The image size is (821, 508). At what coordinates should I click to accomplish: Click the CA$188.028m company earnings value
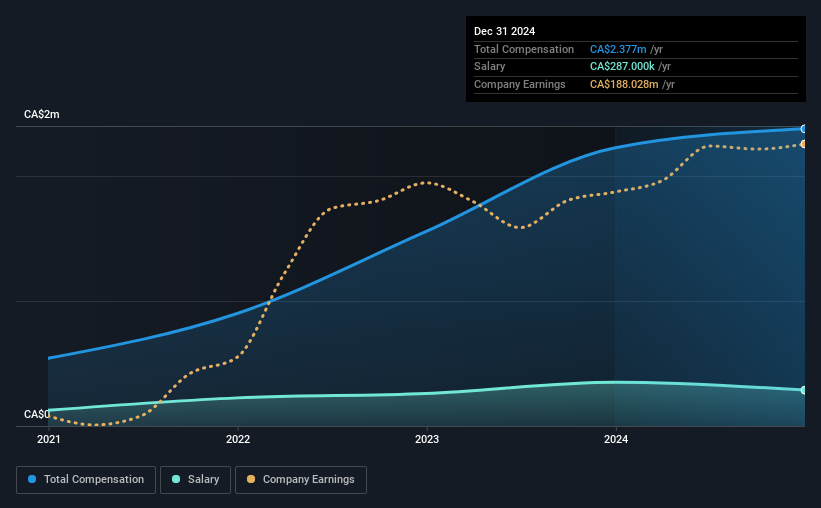[x=624, y=84]
